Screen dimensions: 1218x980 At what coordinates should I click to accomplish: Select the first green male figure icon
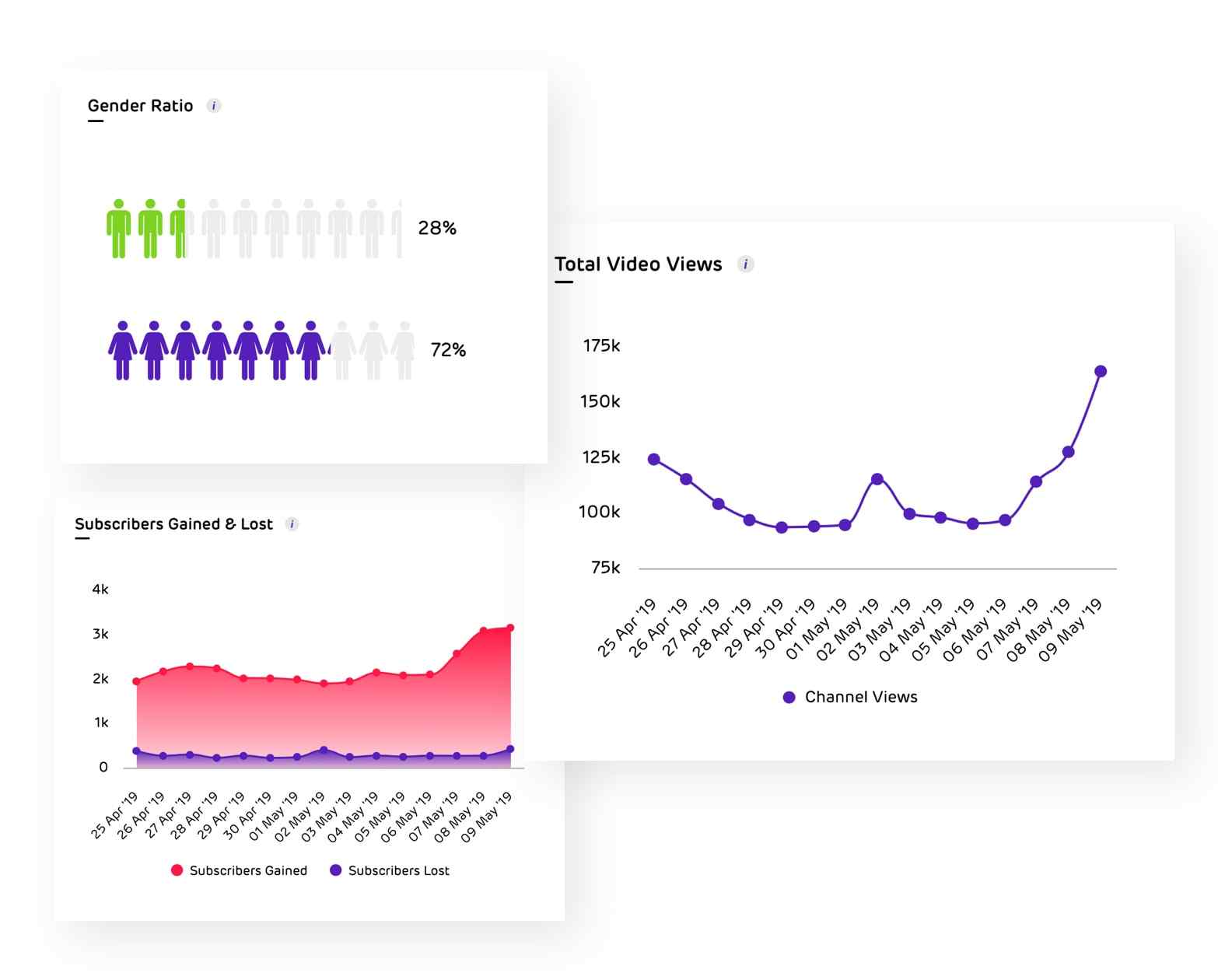(x=118, y=229)
